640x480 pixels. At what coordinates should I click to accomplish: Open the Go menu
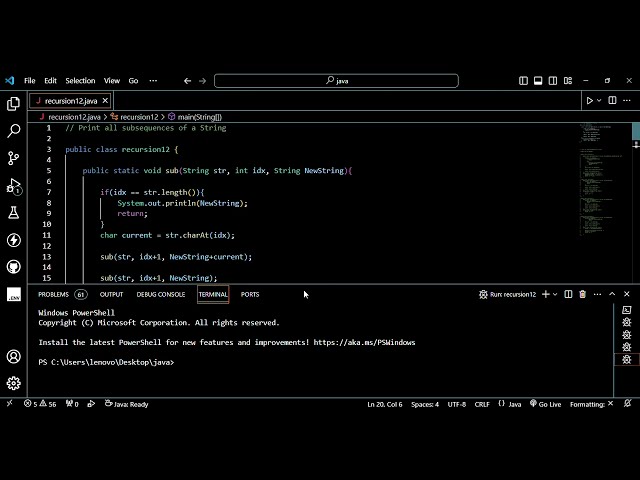click(133, 81)
